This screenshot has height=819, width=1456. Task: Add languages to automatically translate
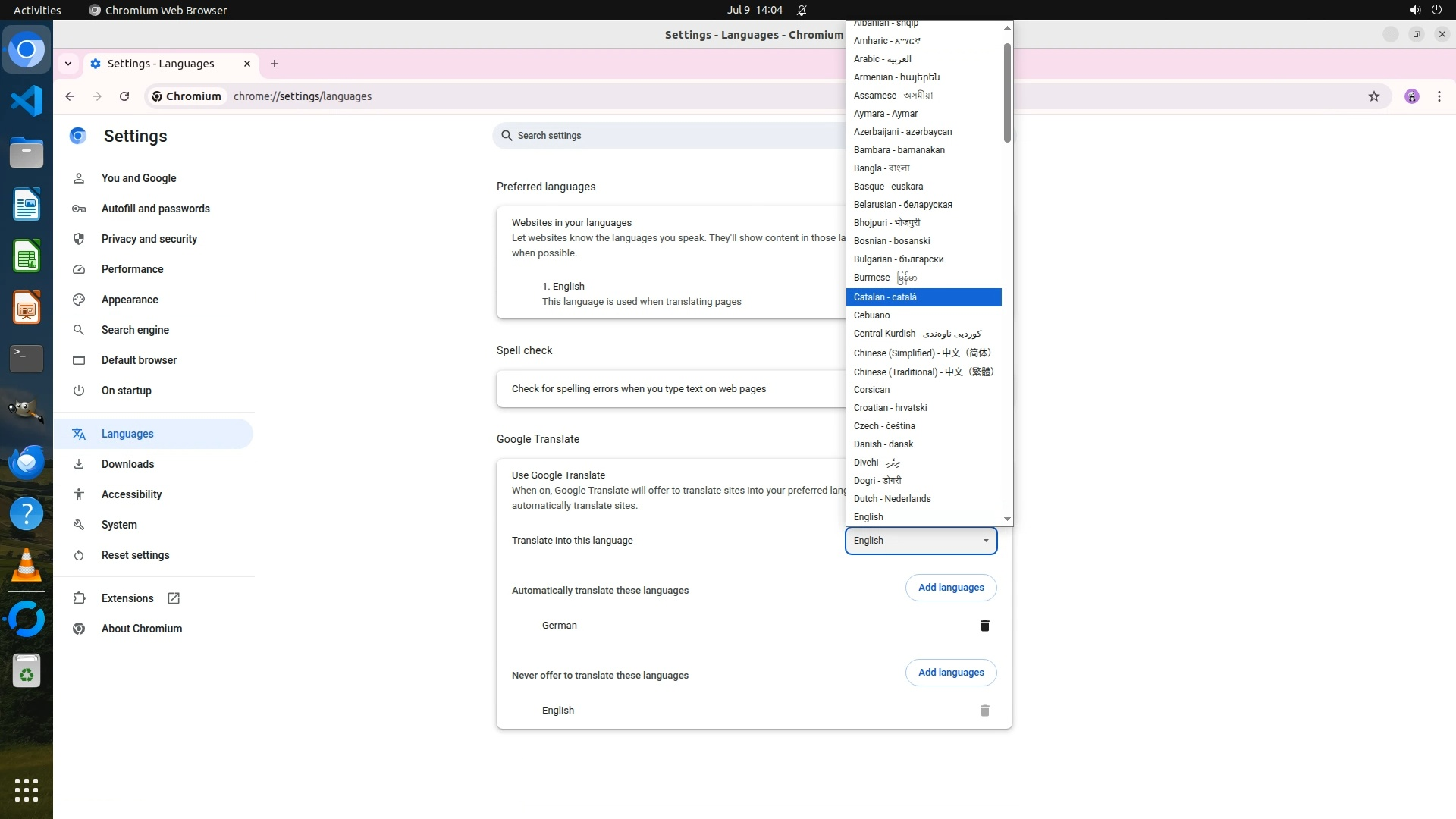tap(950, 588)
